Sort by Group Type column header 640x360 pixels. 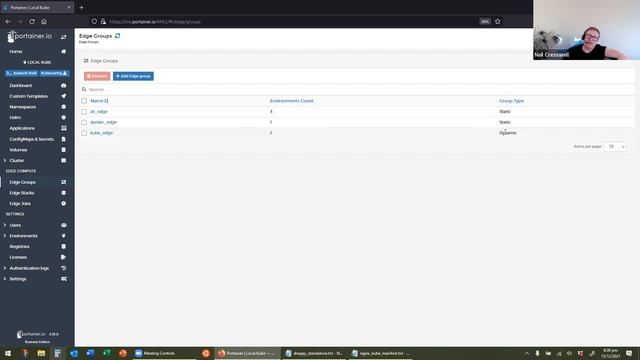(511, 101)
